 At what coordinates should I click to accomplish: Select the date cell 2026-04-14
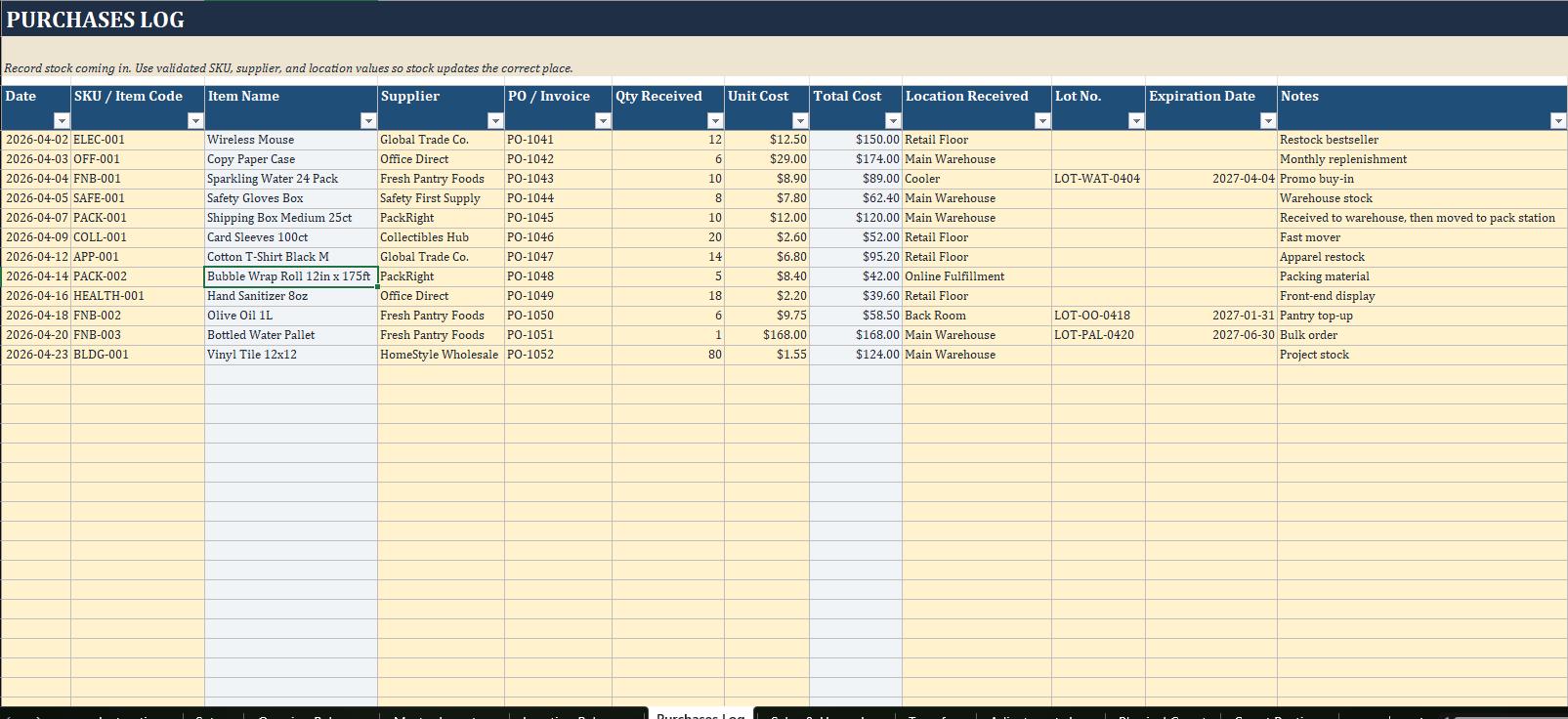pos(36,276)
